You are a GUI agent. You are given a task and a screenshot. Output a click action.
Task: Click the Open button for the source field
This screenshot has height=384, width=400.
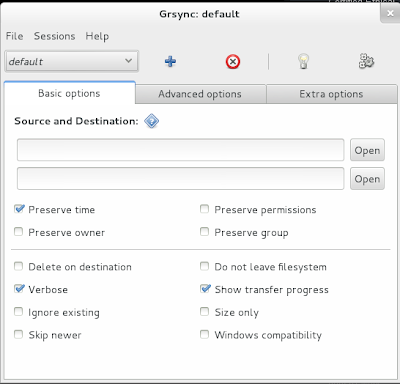(x=367, y=150)
